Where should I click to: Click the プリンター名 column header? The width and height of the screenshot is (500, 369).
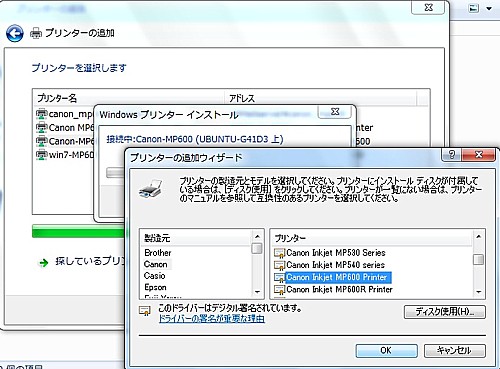click(x=129, y=98)
